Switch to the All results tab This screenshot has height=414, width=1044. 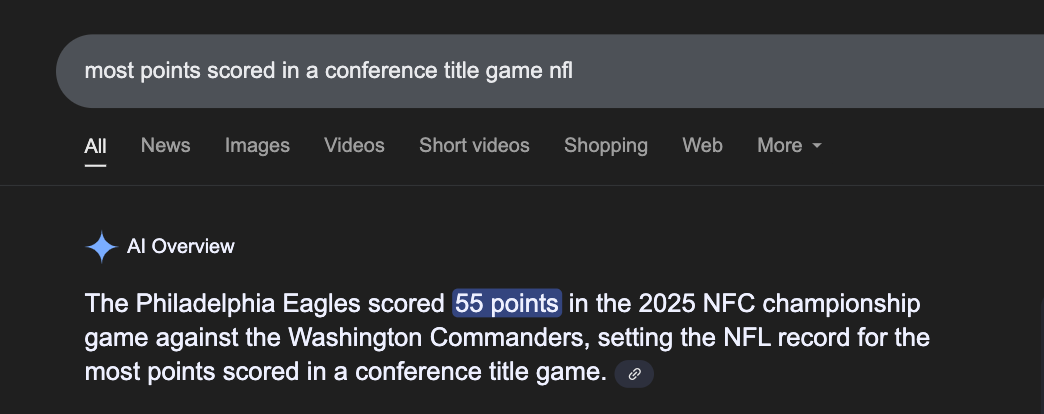[95, 146]
